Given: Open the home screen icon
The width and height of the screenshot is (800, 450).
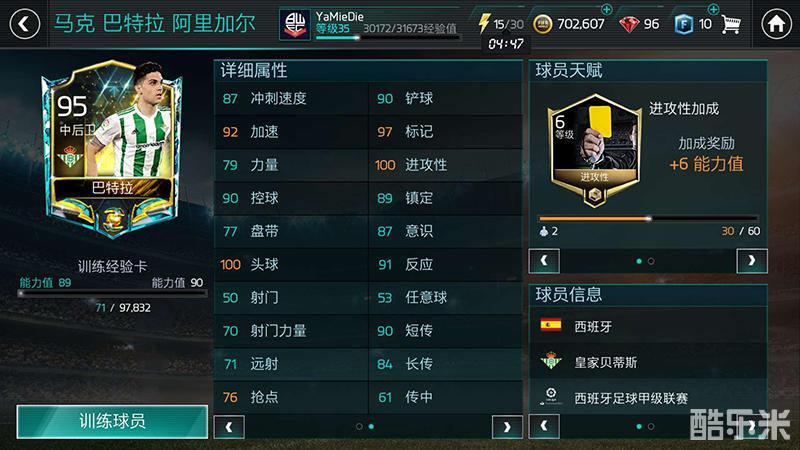Looking at the screenshot, I should 776,23.
